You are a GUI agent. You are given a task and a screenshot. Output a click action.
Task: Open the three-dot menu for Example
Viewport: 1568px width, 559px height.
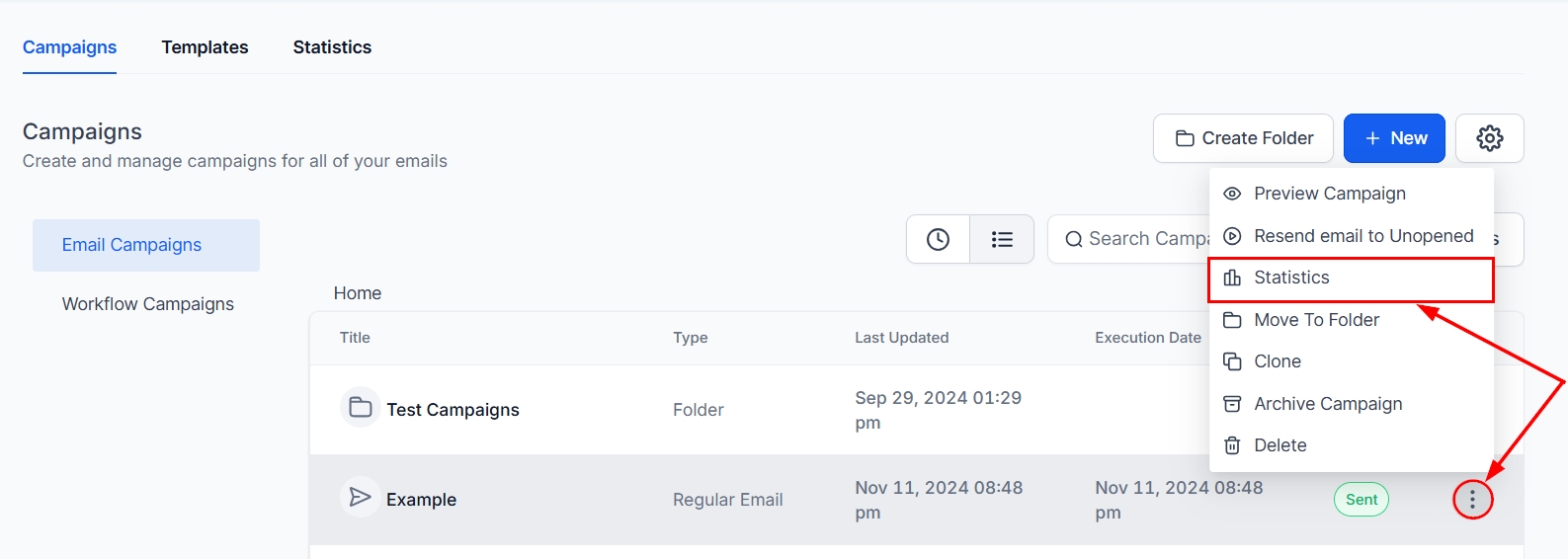[1472, 500]
